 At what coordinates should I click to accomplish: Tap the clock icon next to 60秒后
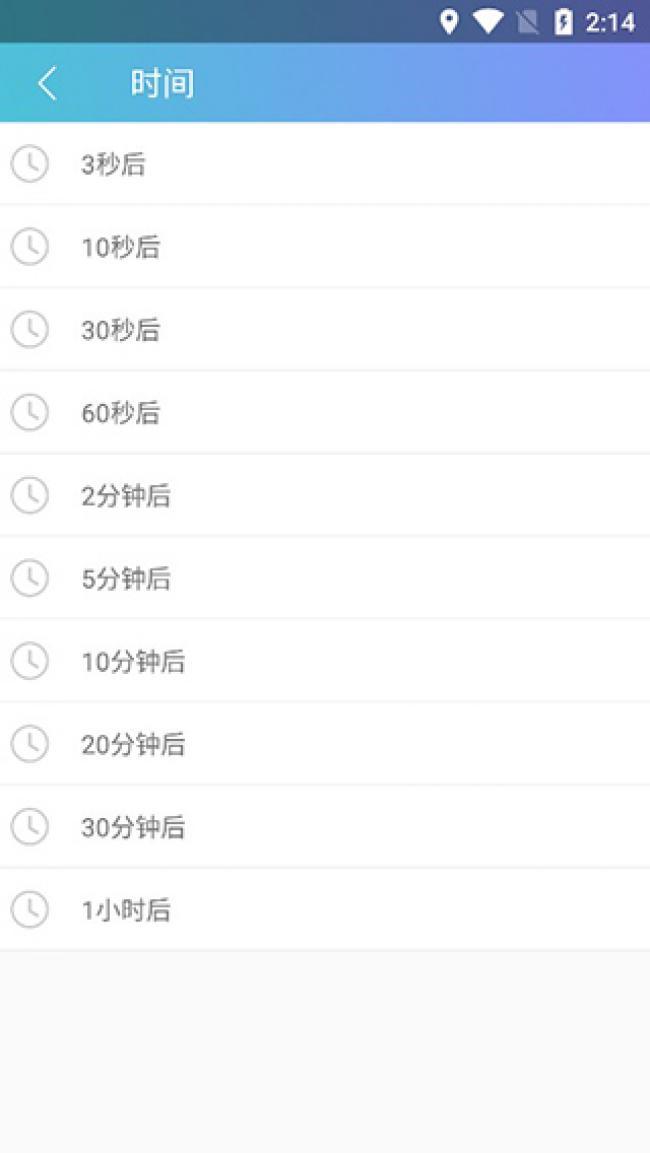[x=29, y=412]
